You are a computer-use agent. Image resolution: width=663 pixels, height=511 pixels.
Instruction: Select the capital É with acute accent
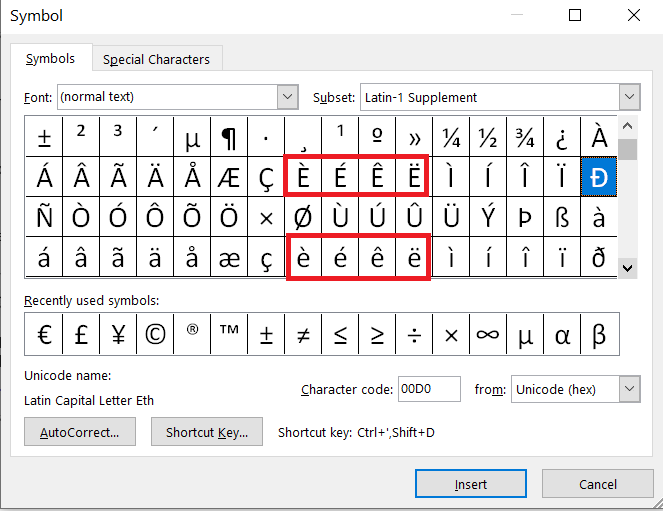(340, 177)
